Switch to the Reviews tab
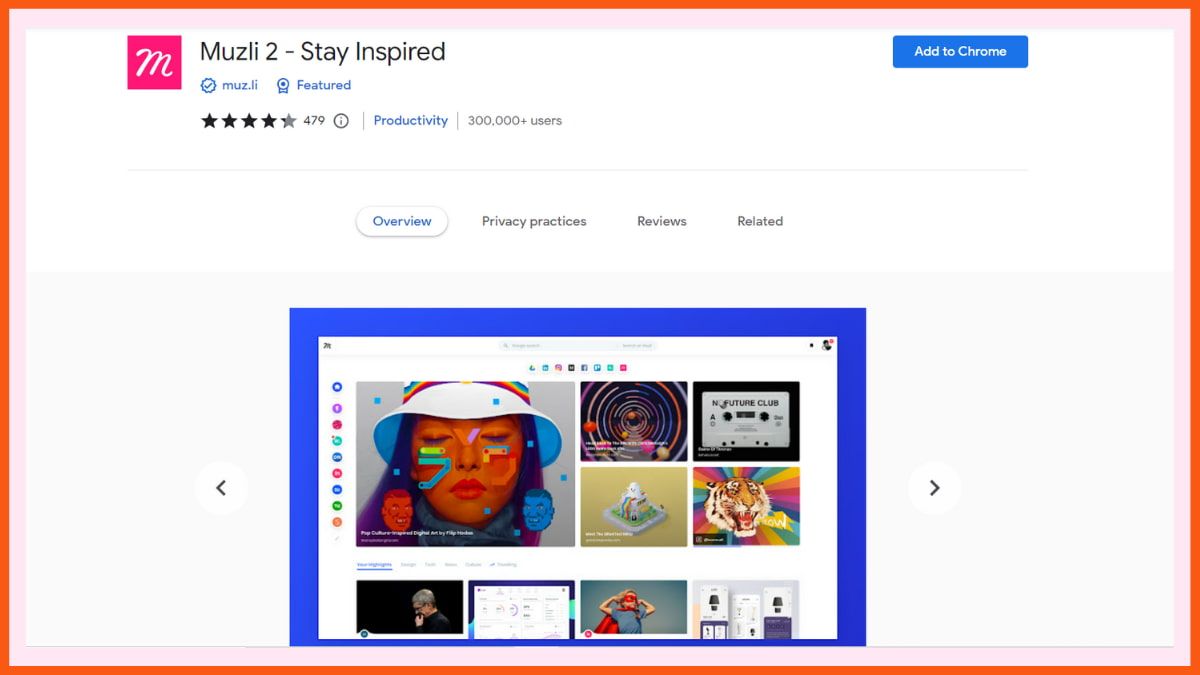The height and width of the screenshot is (675, 1200). point(660,221)
